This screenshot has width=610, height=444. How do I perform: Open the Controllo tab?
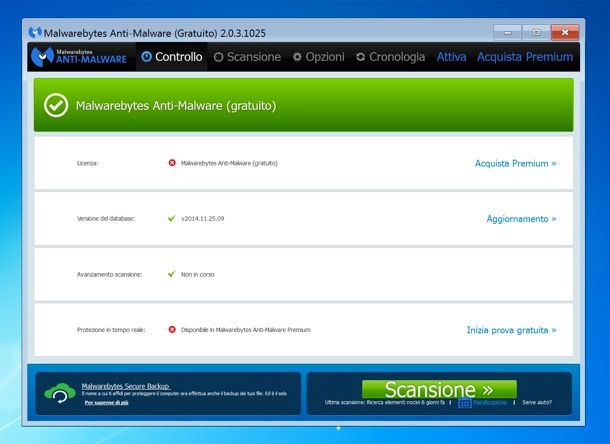click(x=172, y=57)
